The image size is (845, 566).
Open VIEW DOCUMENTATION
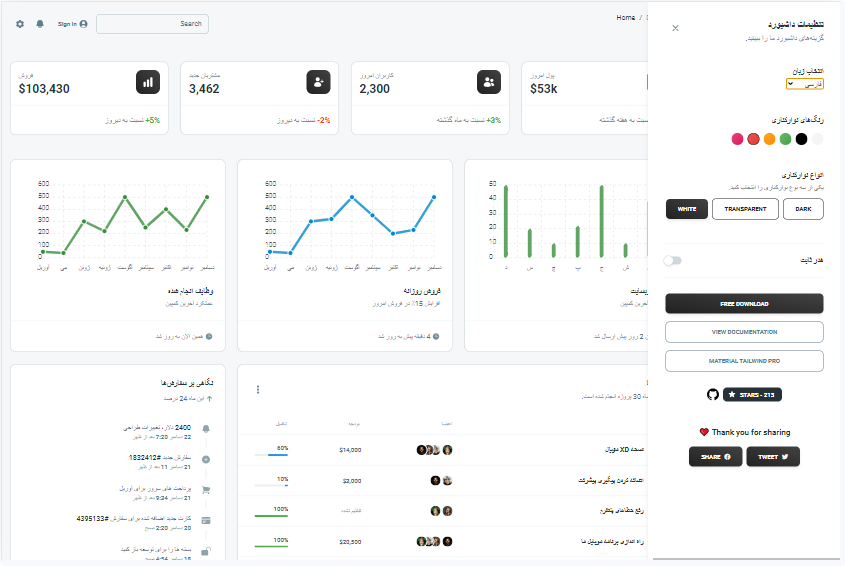tap(744, 332)
